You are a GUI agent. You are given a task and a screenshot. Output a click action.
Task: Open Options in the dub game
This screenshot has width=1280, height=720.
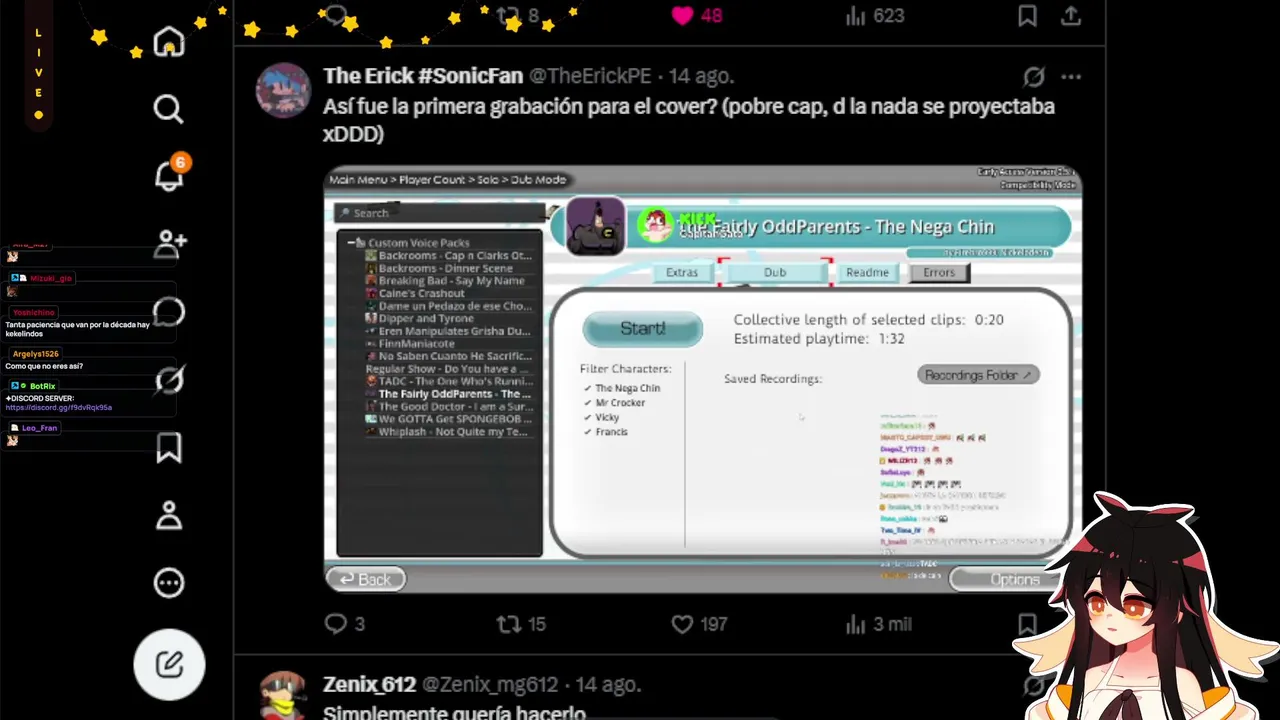coord(1002,579)
